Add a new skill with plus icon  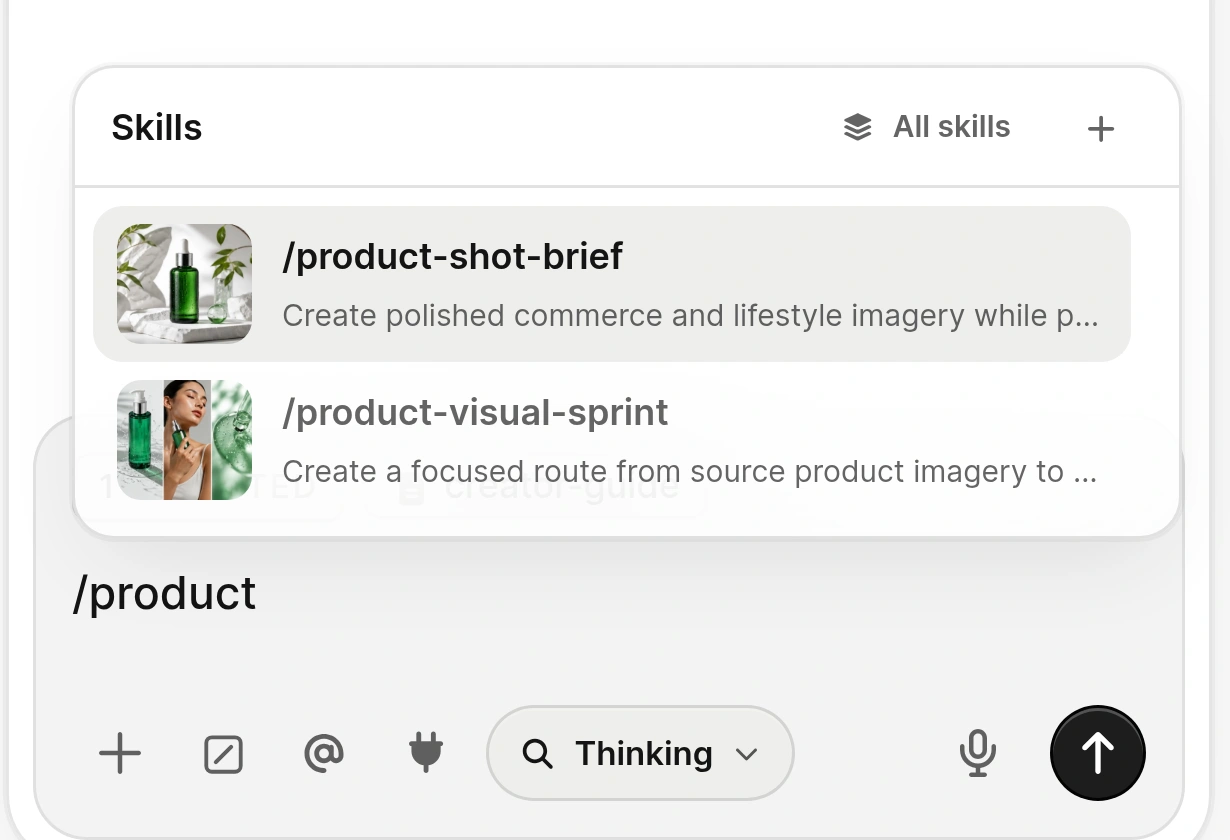pos(1100,128)
